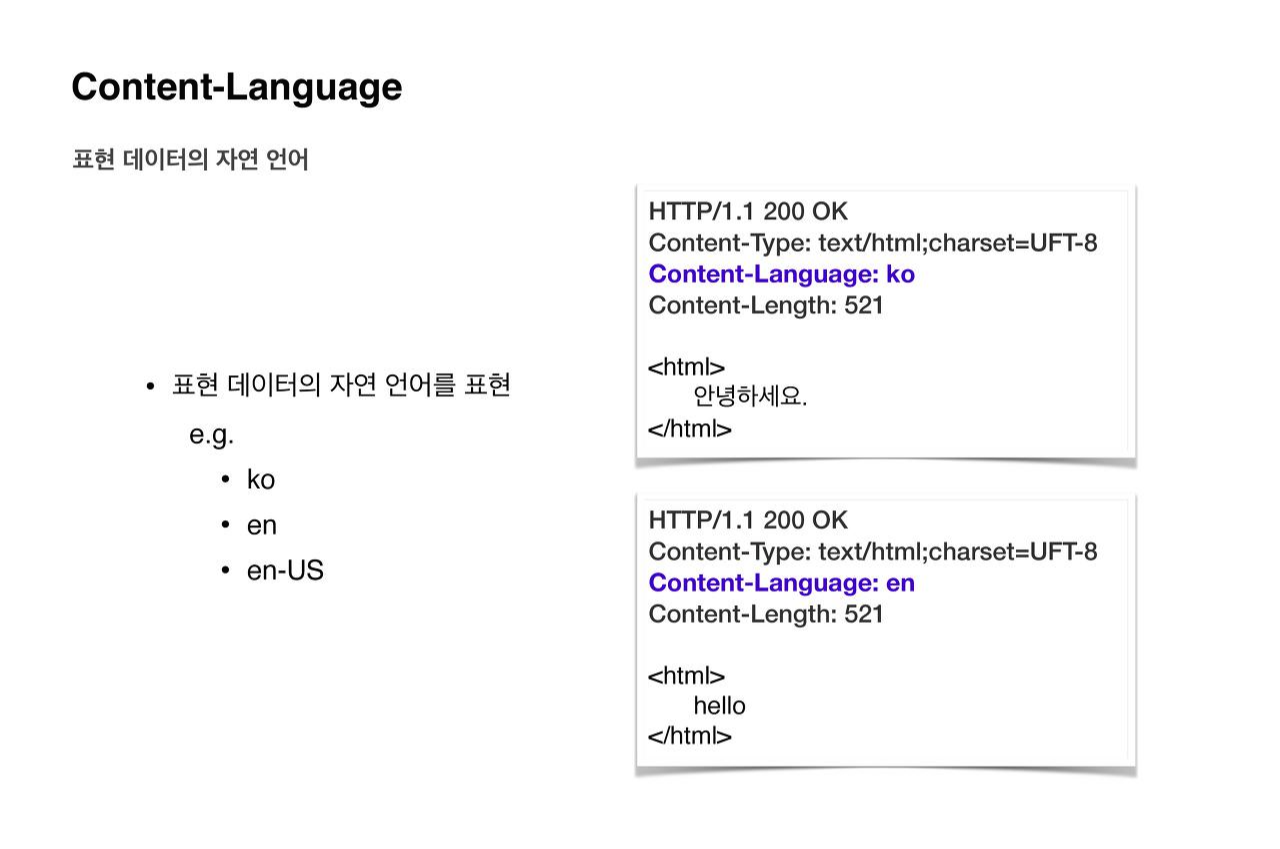The width and height of the screenshot is (1280, 849).
Task: Click the '안녕하세요.' body text
Action: tap(750, 398)
